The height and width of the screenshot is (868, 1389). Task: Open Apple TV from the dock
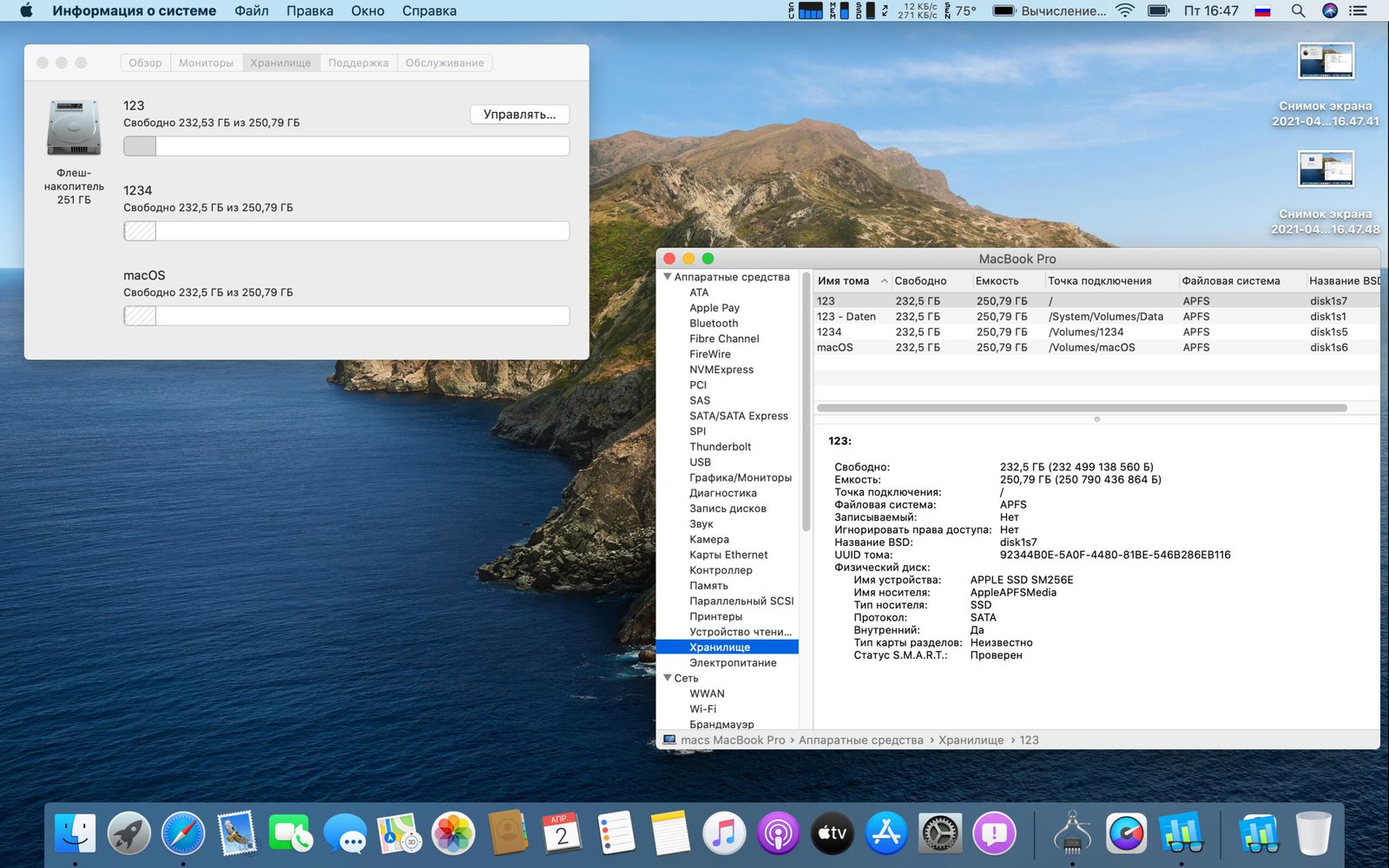click(832, 834)
